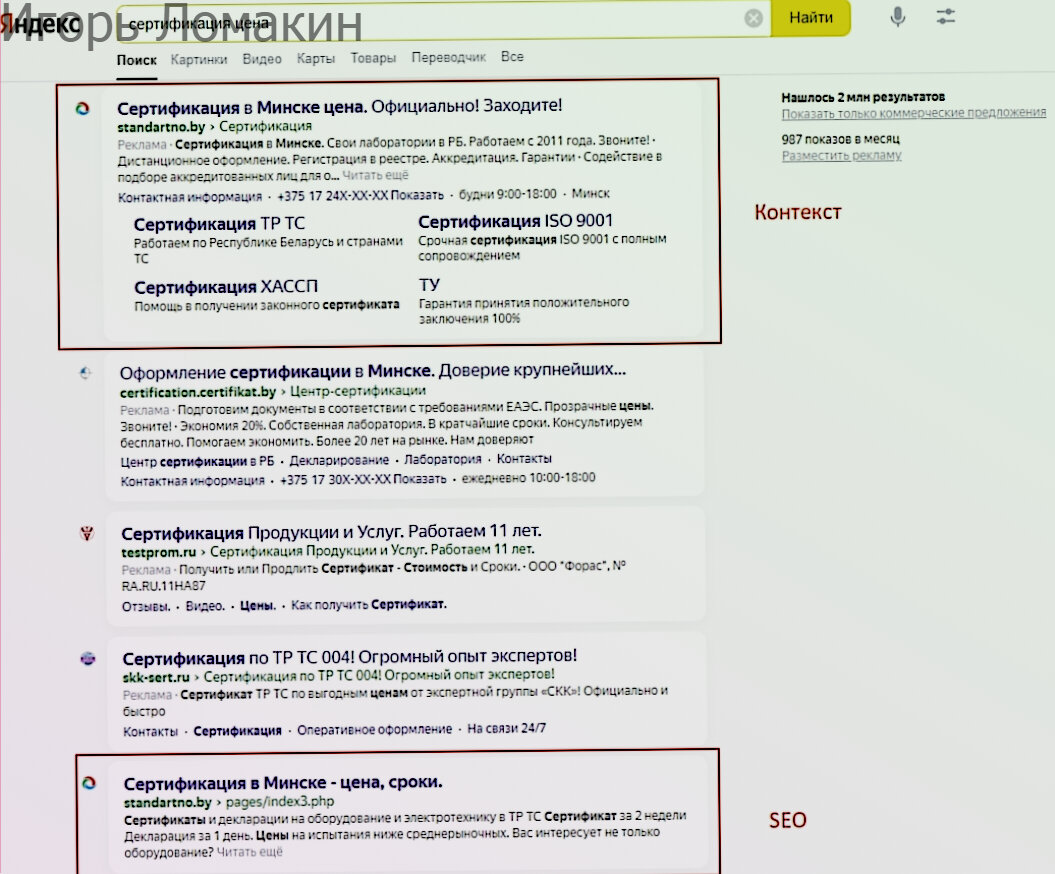1055x874 pixels.
Task: Show phone number +375 17 24X-XX-XX
Action: pyautogui.click(x=361, y=195)
